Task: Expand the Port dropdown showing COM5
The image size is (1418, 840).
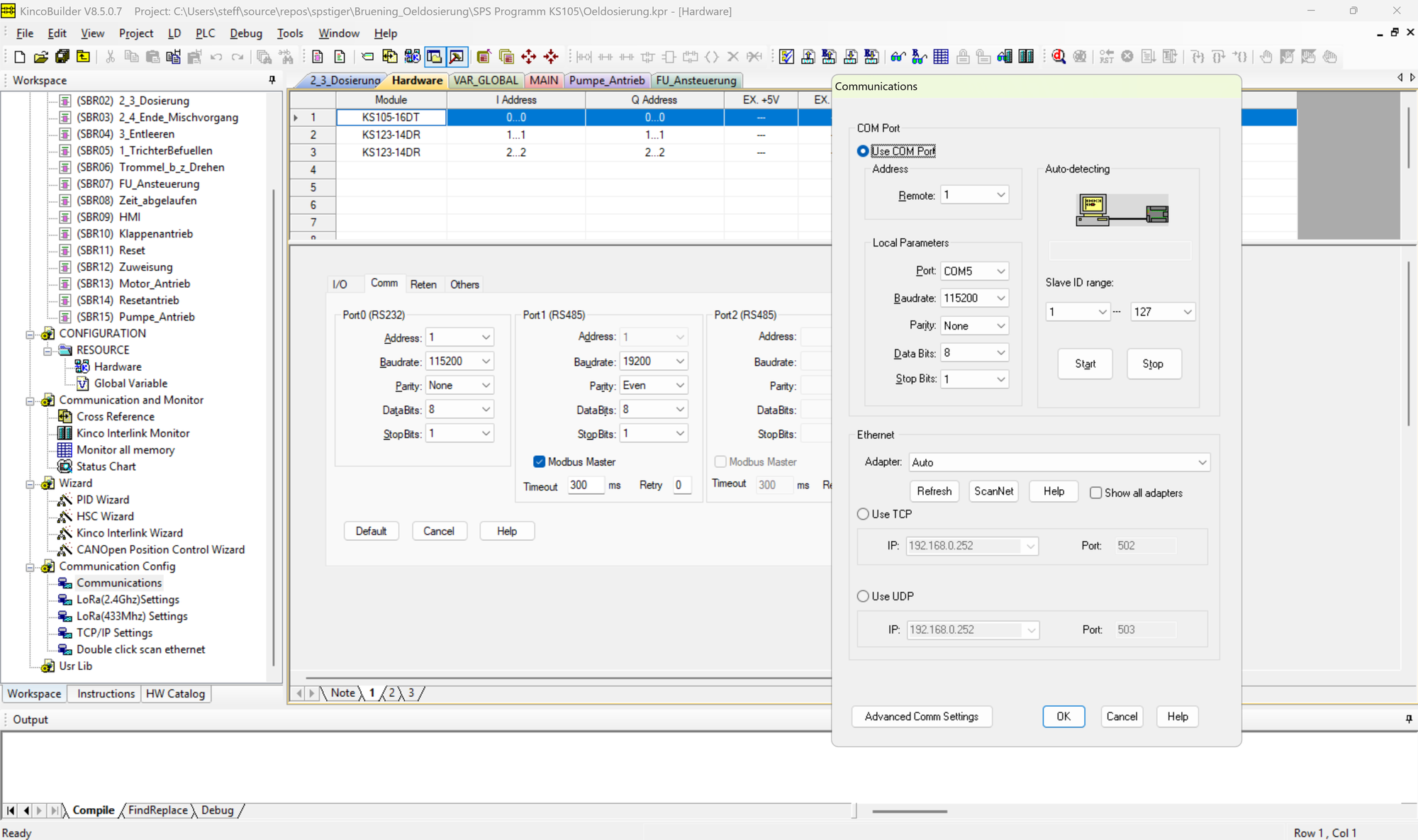Action: (974, 270)
